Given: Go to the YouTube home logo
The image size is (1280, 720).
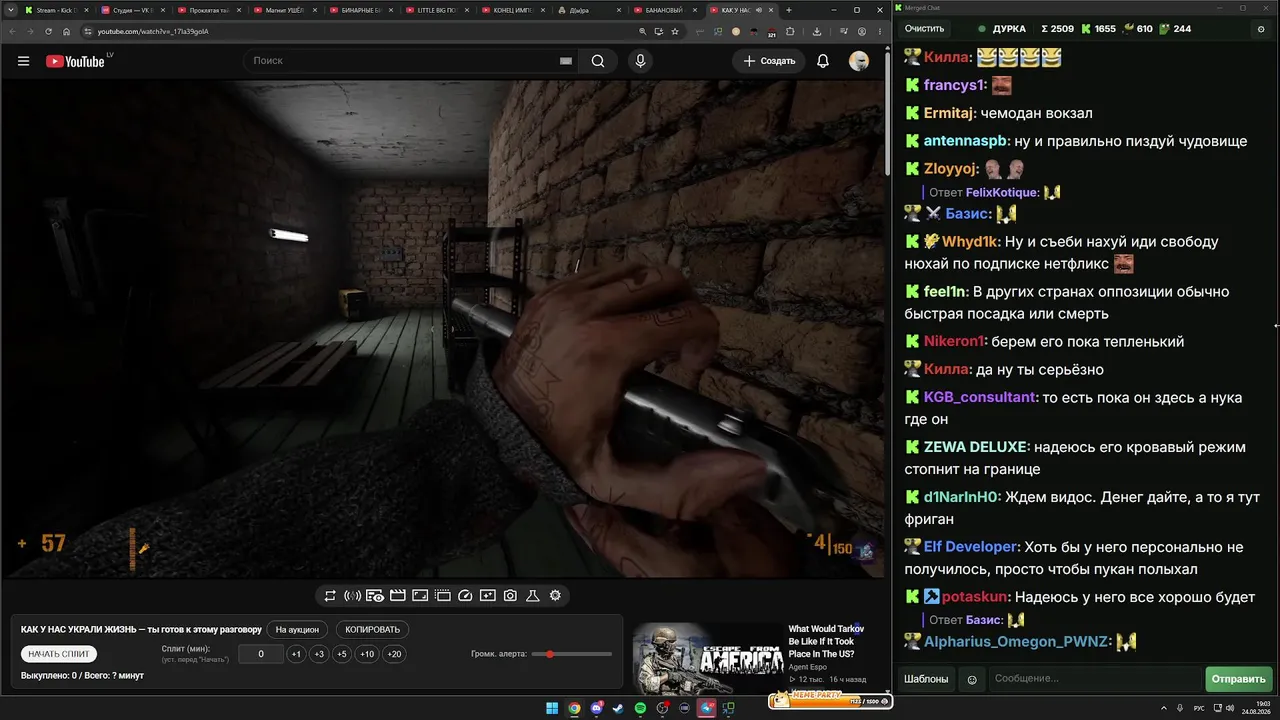Looking at the screenshot, I should [75, 61].
